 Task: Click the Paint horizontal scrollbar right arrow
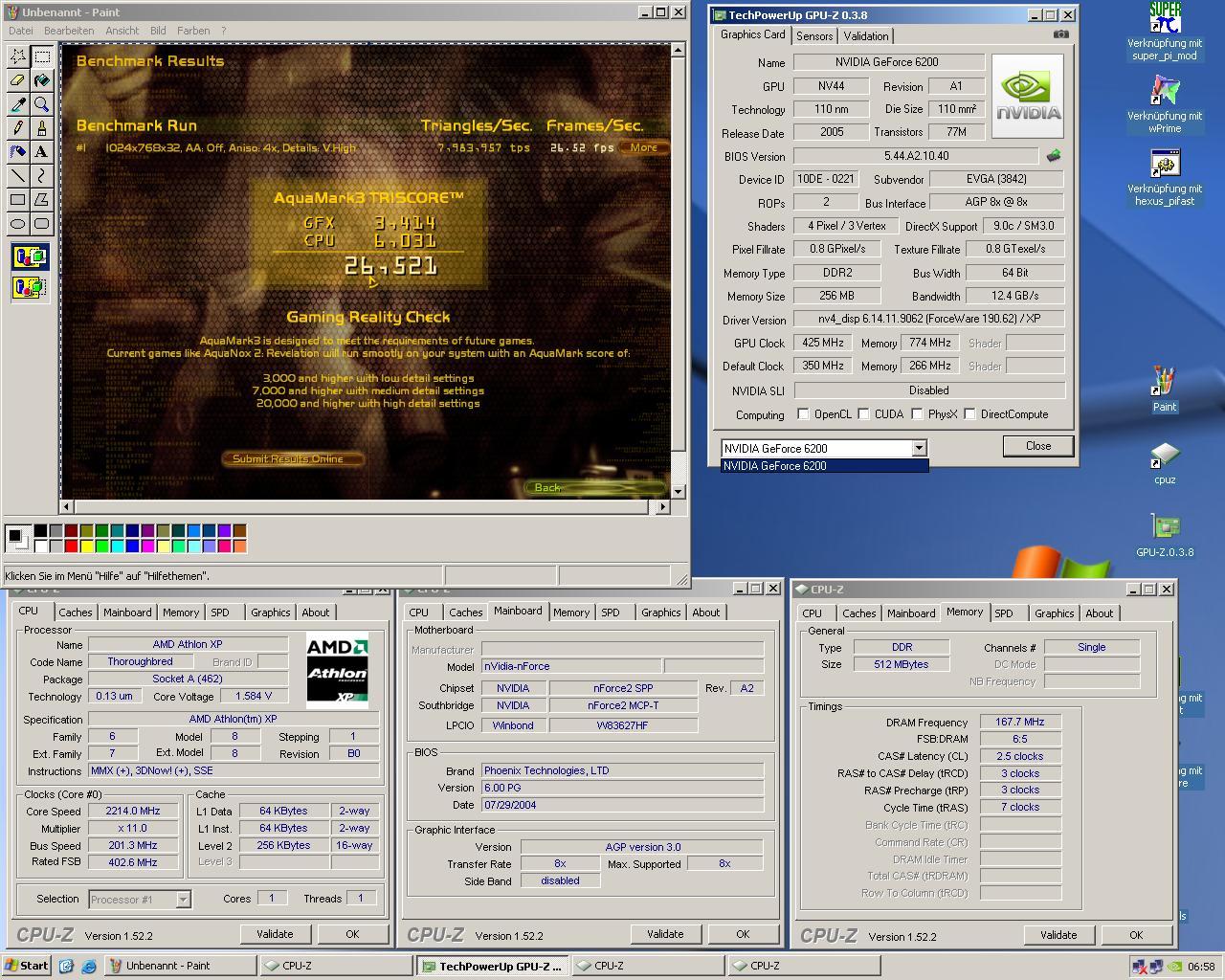663,506
